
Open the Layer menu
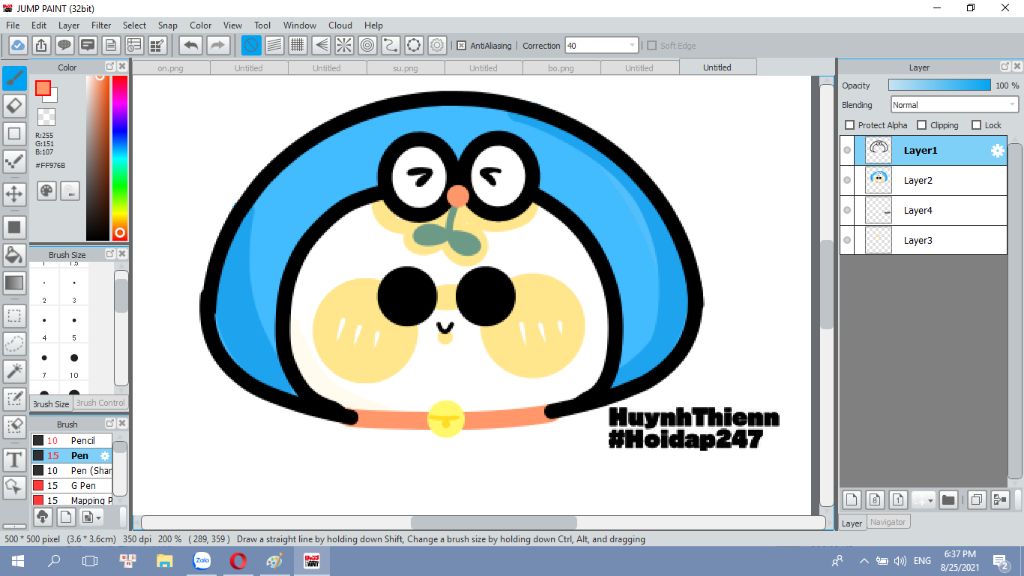(69, 25)
